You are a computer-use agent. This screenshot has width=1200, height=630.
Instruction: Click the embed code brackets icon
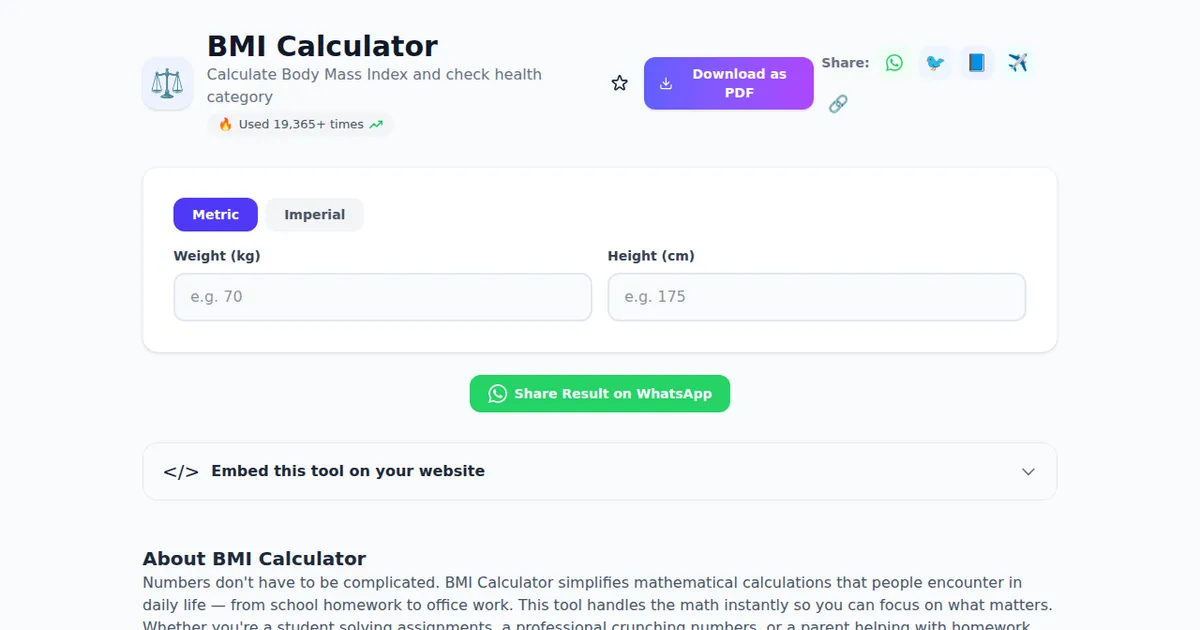coord(181,472)
